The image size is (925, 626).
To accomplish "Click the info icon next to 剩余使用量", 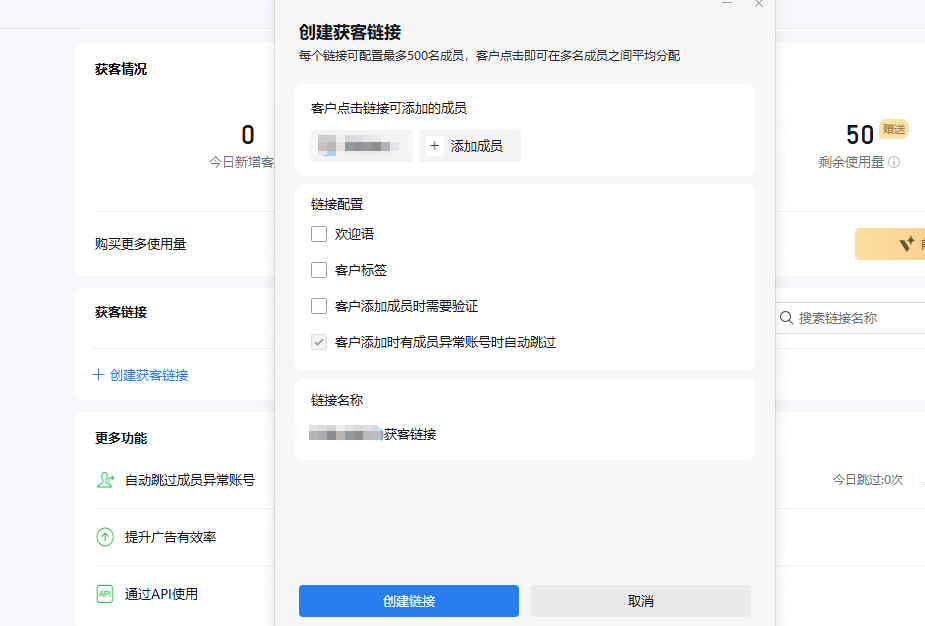I will coord(894,162).
